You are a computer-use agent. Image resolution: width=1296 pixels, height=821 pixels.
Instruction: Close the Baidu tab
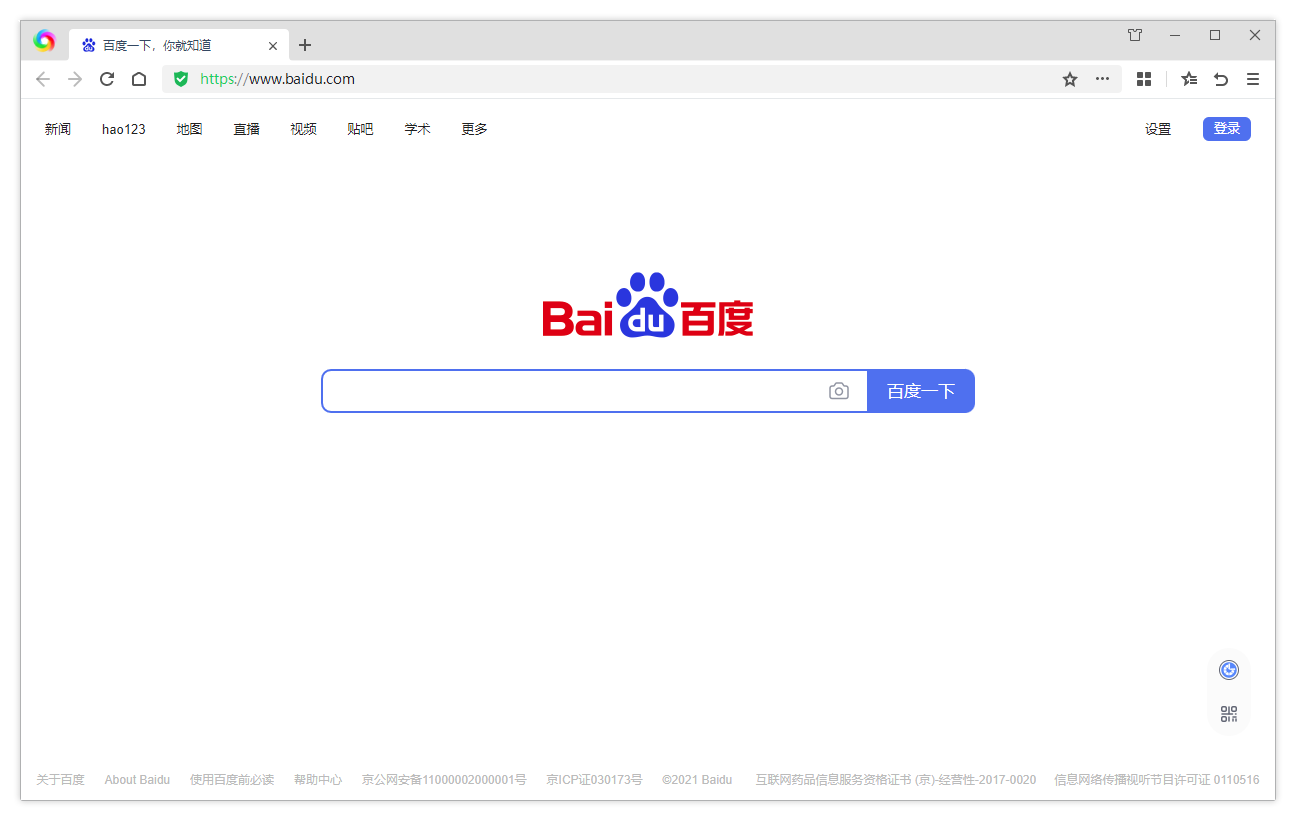coord(273,46)
